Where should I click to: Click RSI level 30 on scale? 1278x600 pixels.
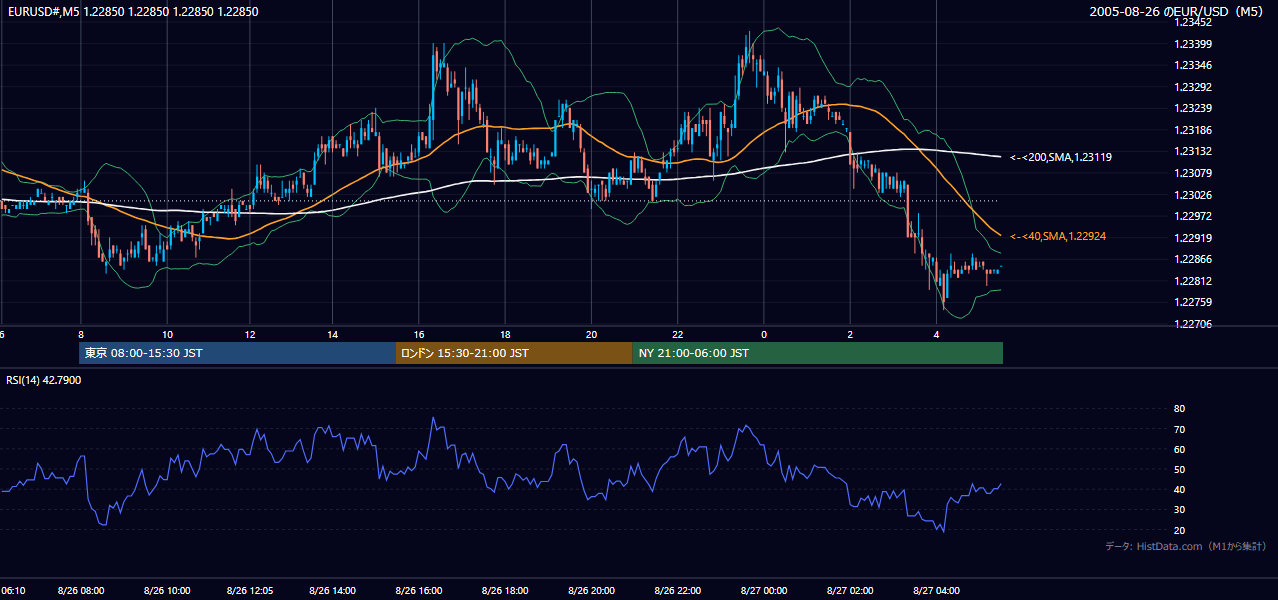coord(1179,510)
